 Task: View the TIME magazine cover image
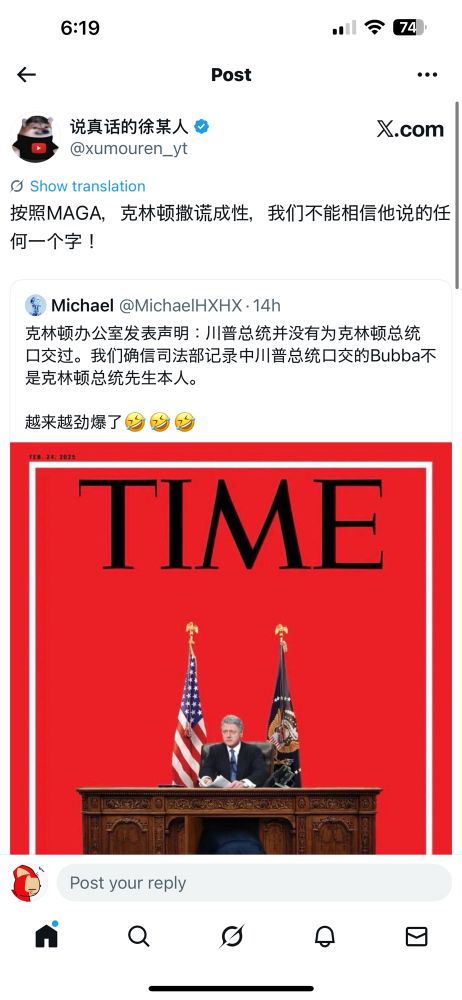[x=231, y=648]
